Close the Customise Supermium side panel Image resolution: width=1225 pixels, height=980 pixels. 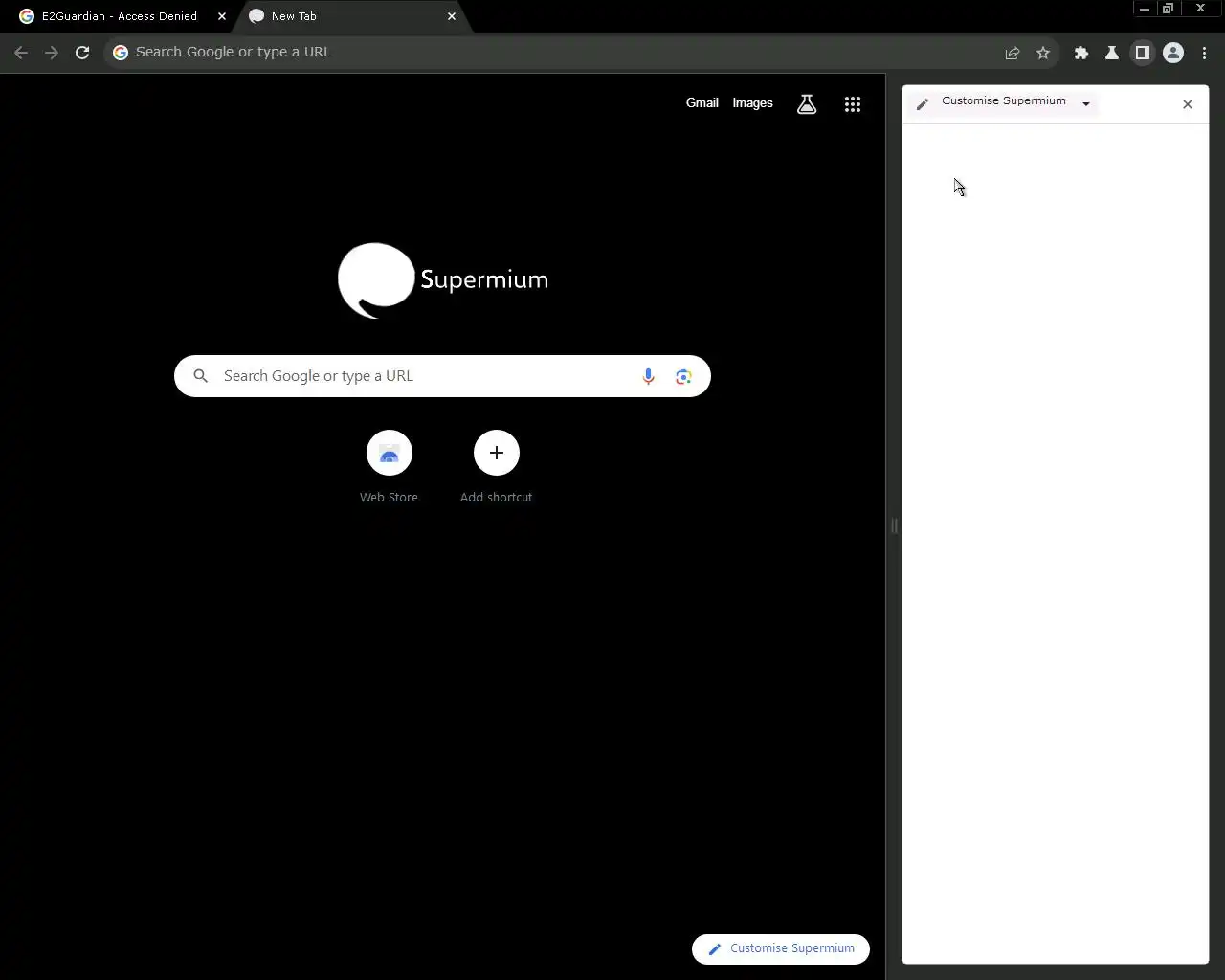pos(1188,104)
